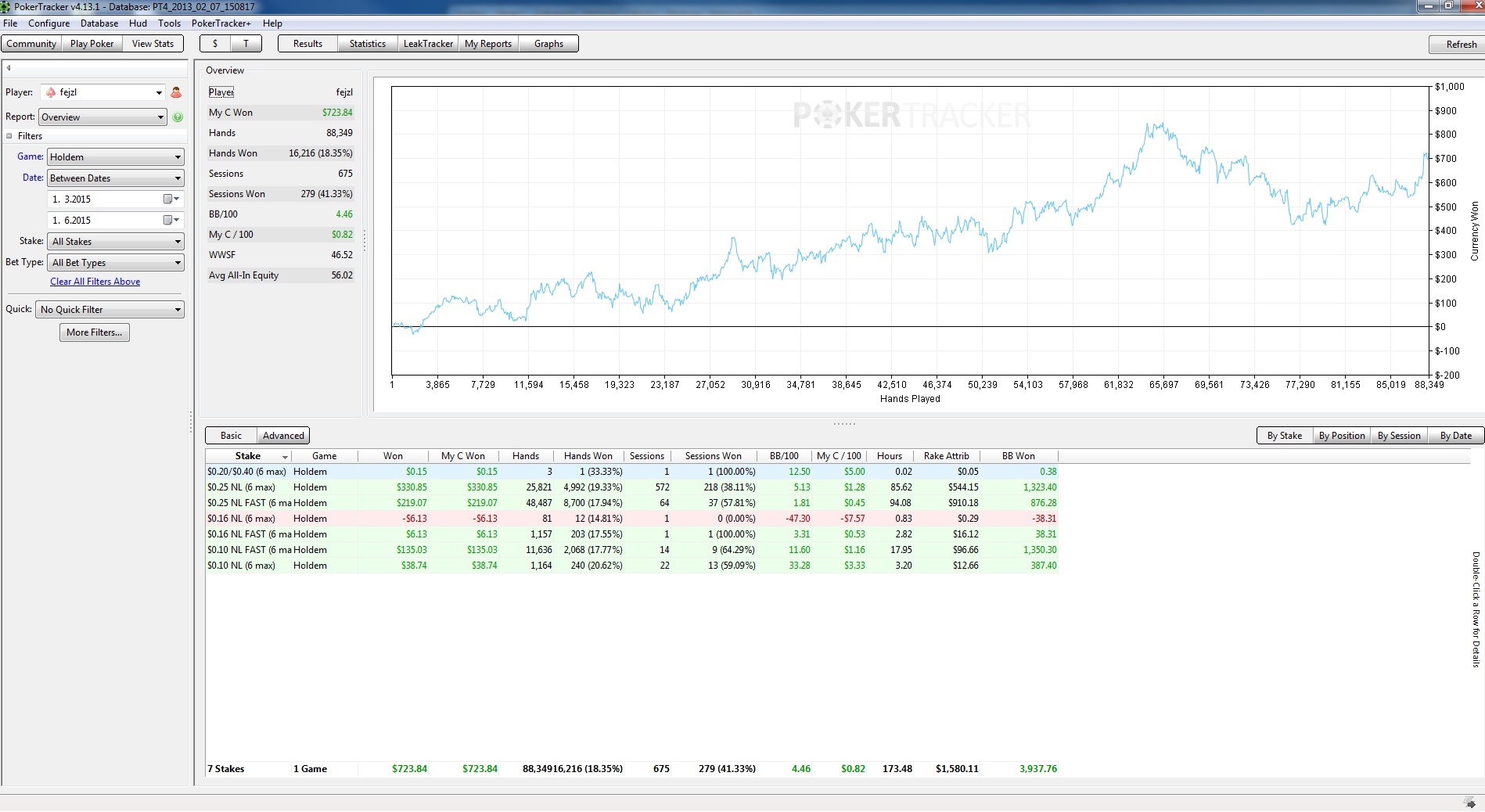Image resolution: width=1485 pixels, height=812 pixels.
Task: Open the File menu
Action: (10, 23)
